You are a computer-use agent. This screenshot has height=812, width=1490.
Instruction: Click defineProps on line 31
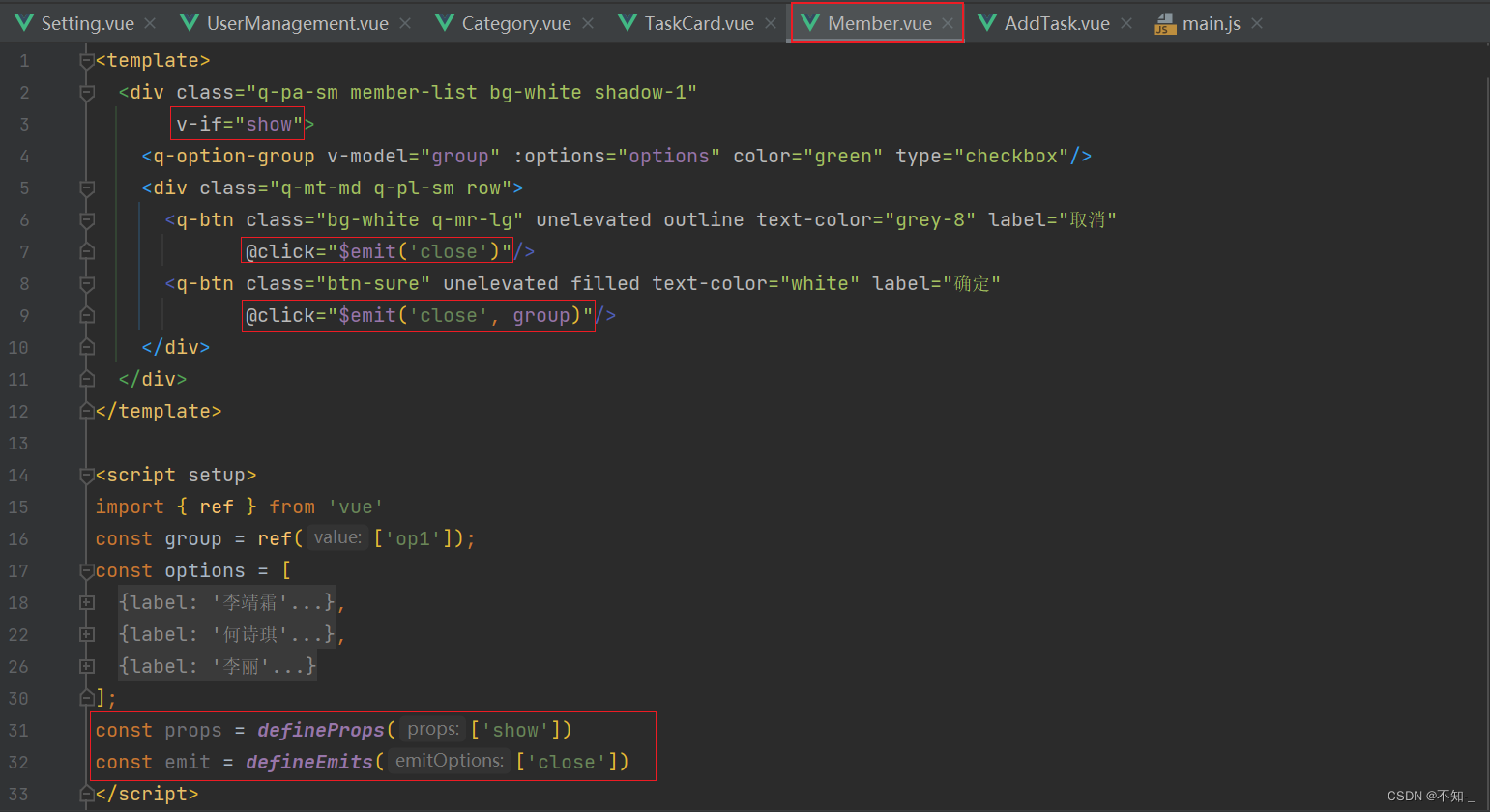tap(321, 731)
